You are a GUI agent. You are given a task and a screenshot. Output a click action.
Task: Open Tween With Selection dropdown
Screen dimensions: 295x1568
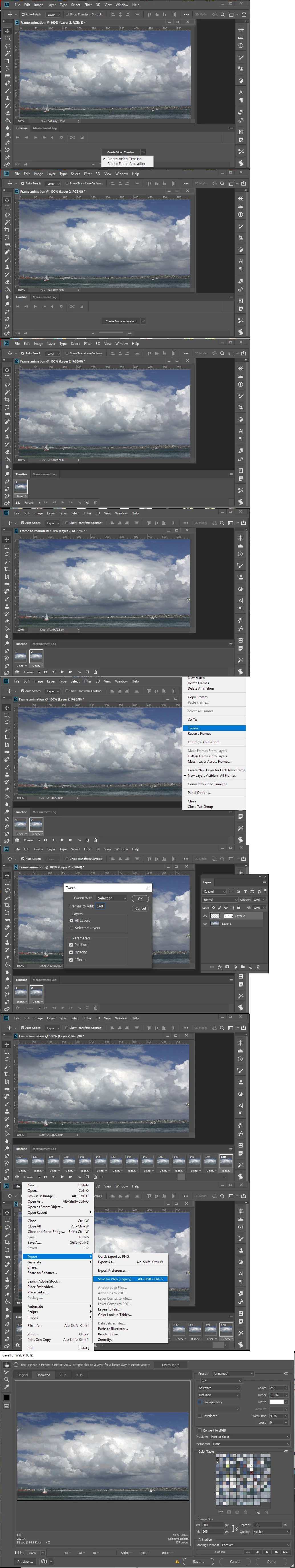111,898
